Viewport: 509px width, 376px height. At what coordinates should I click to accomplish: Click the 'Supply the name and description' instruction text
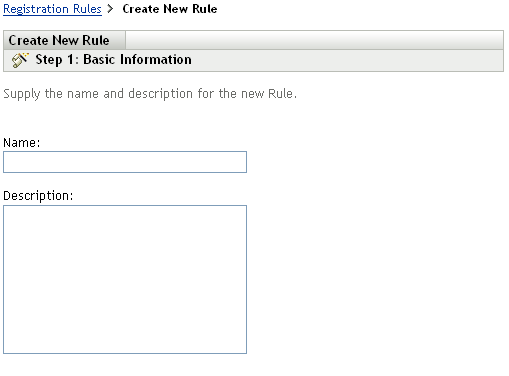click(x=150, y=94)
